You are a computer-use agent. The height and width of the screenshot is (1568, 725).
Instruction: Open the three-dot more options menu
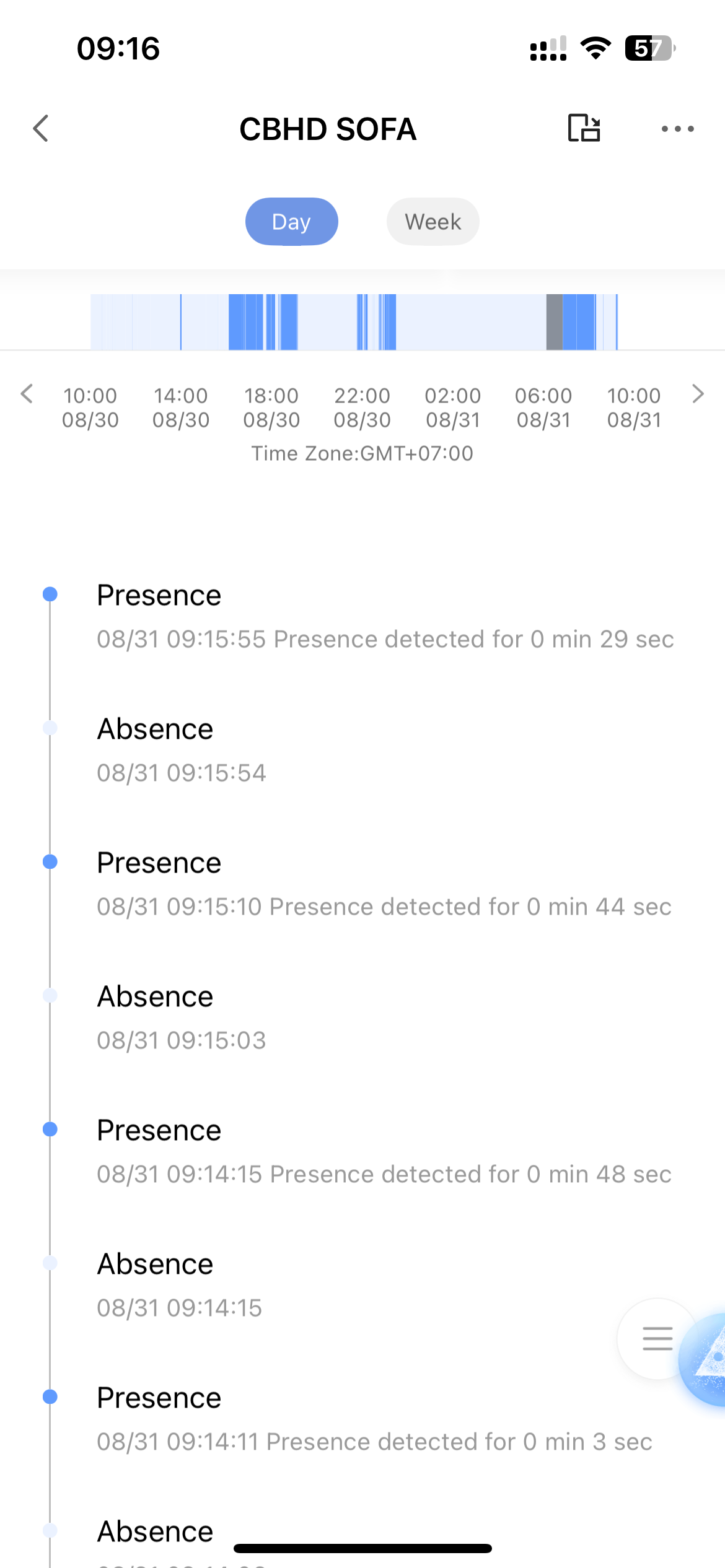coord(677,129)
